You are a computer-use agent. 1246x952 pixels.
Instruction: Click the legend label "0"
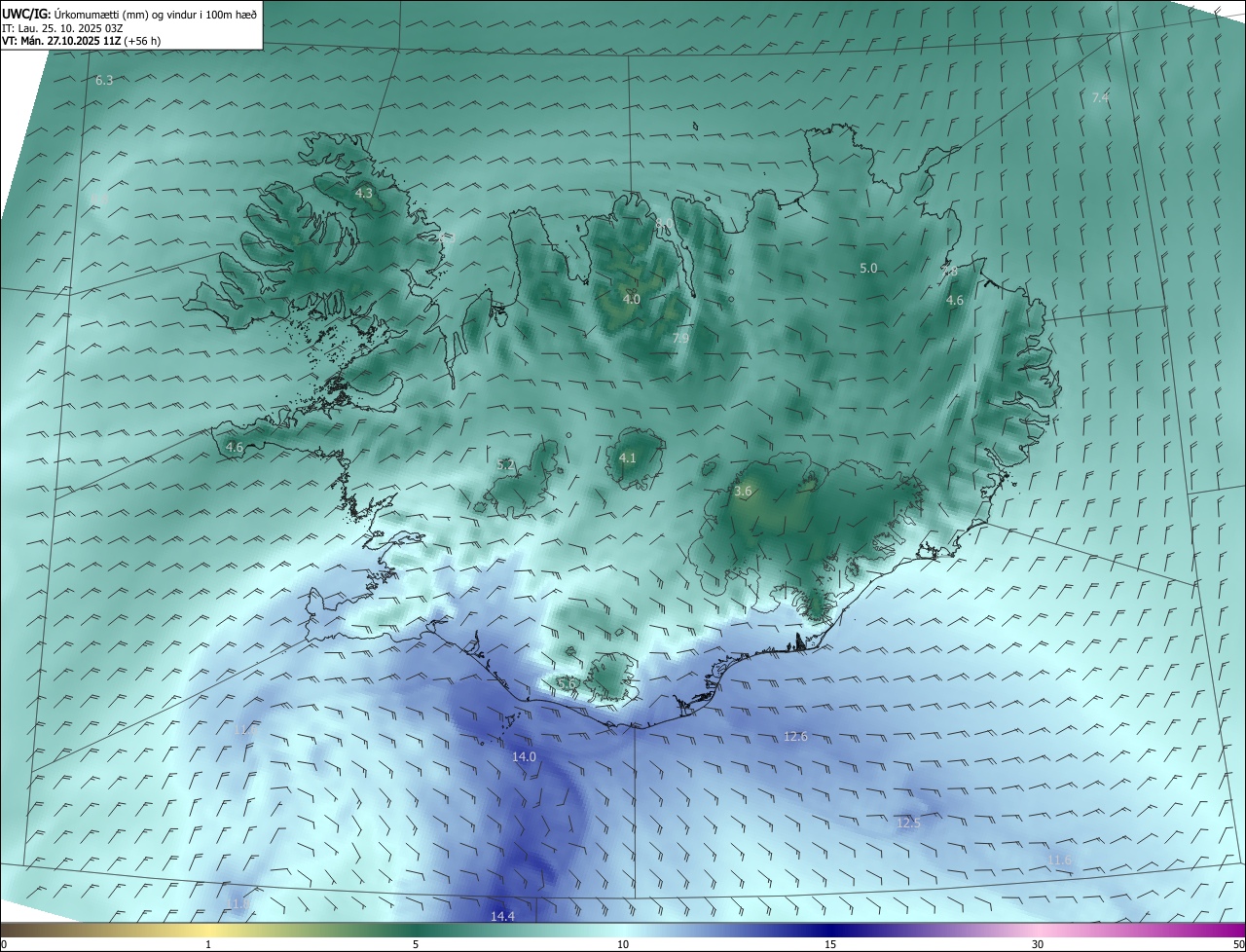[4, 945]
